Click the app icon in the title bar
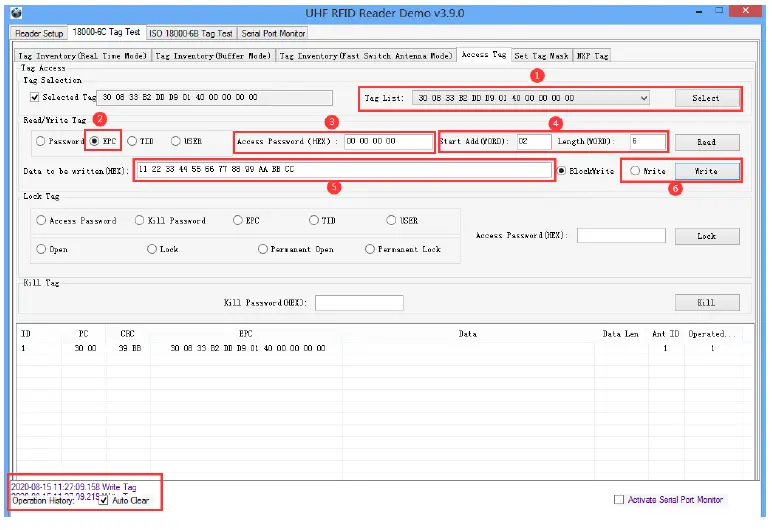The width and height of the screenshot is (772, 530). pos(16,13)
